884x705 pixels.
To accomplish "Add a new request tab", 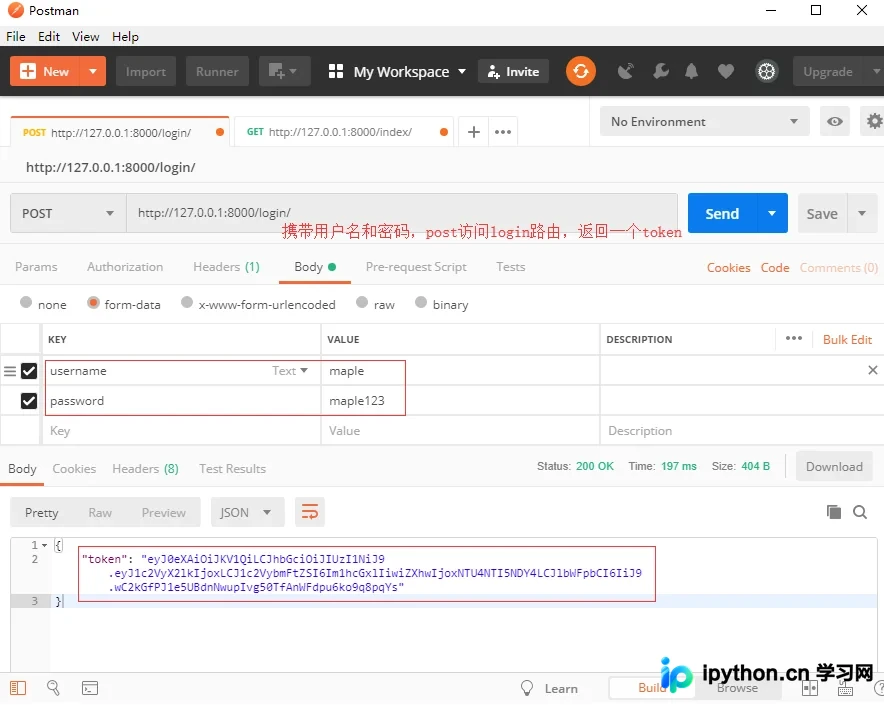I will coord(474,132).
